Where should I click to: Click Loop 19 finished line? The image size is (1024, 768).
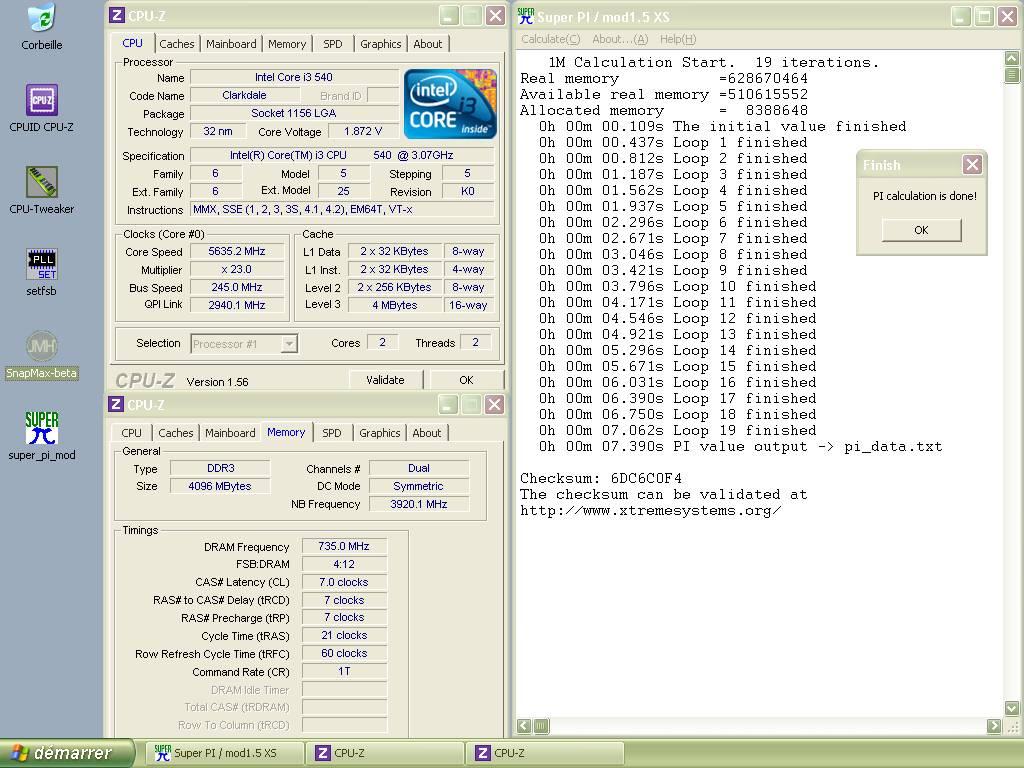[x=677, y=430]
